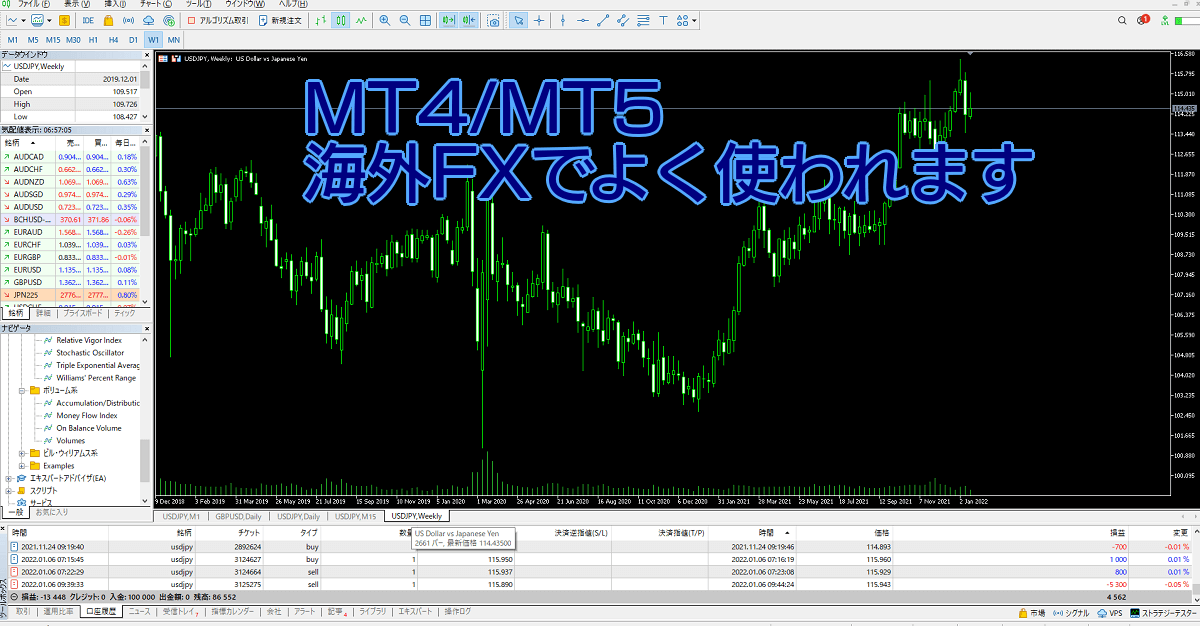Screen dimensions: 1200x626
Task: Select the equidistant channel tool
Action: coord(623,20)
